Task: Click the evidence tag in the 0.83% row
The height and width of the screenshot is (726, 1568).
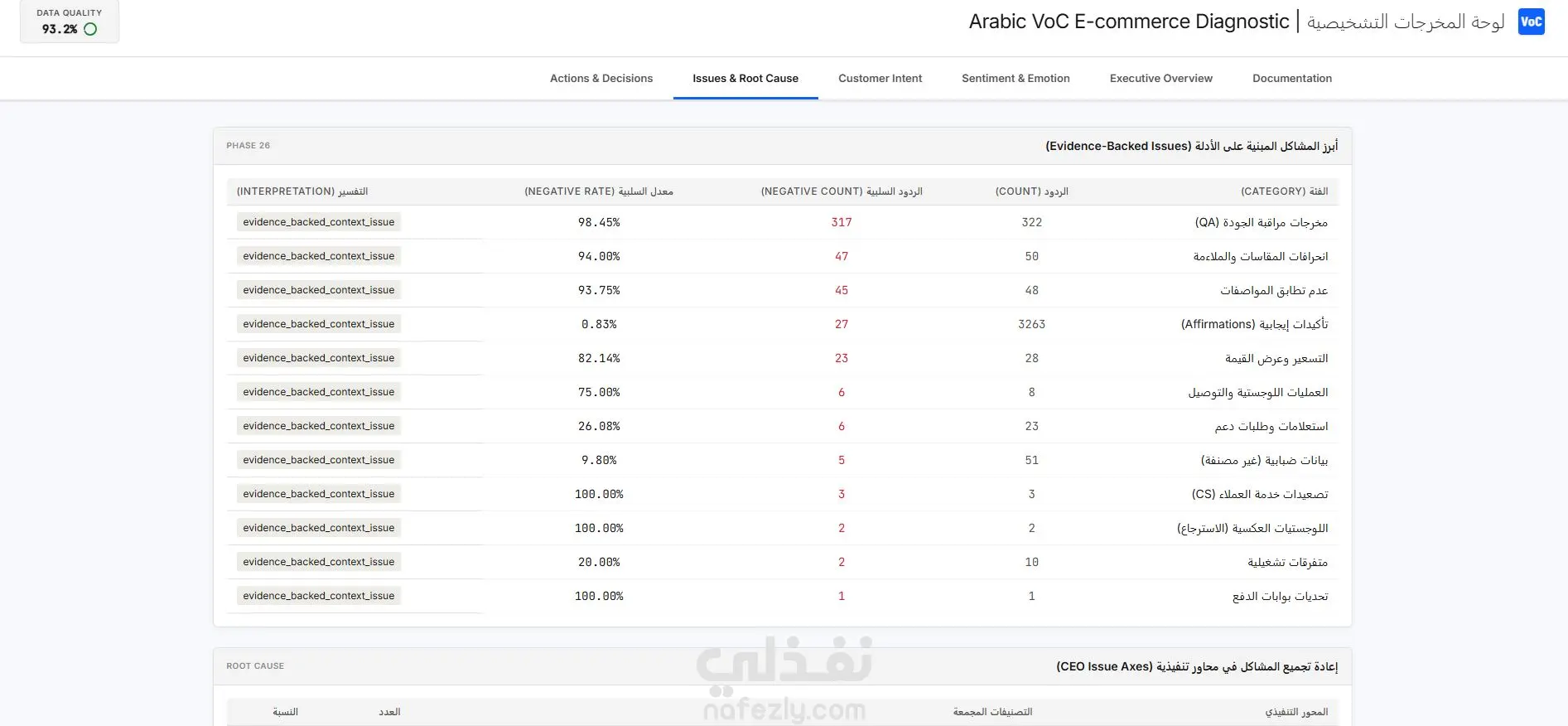Action: tap(319, 324)
